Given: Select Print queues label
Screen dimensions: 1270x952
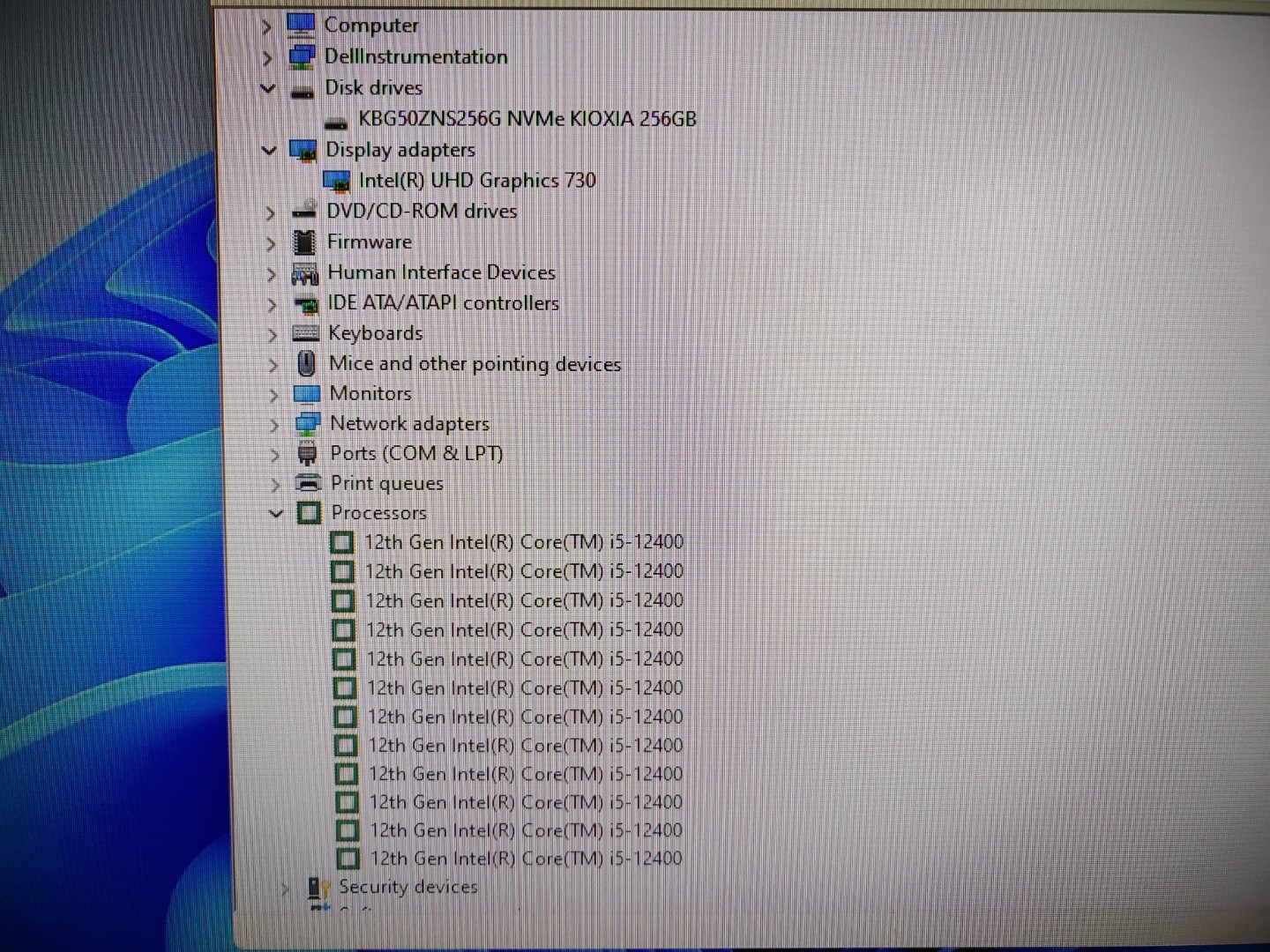Looking at the screenshot, I should [387, 483].
